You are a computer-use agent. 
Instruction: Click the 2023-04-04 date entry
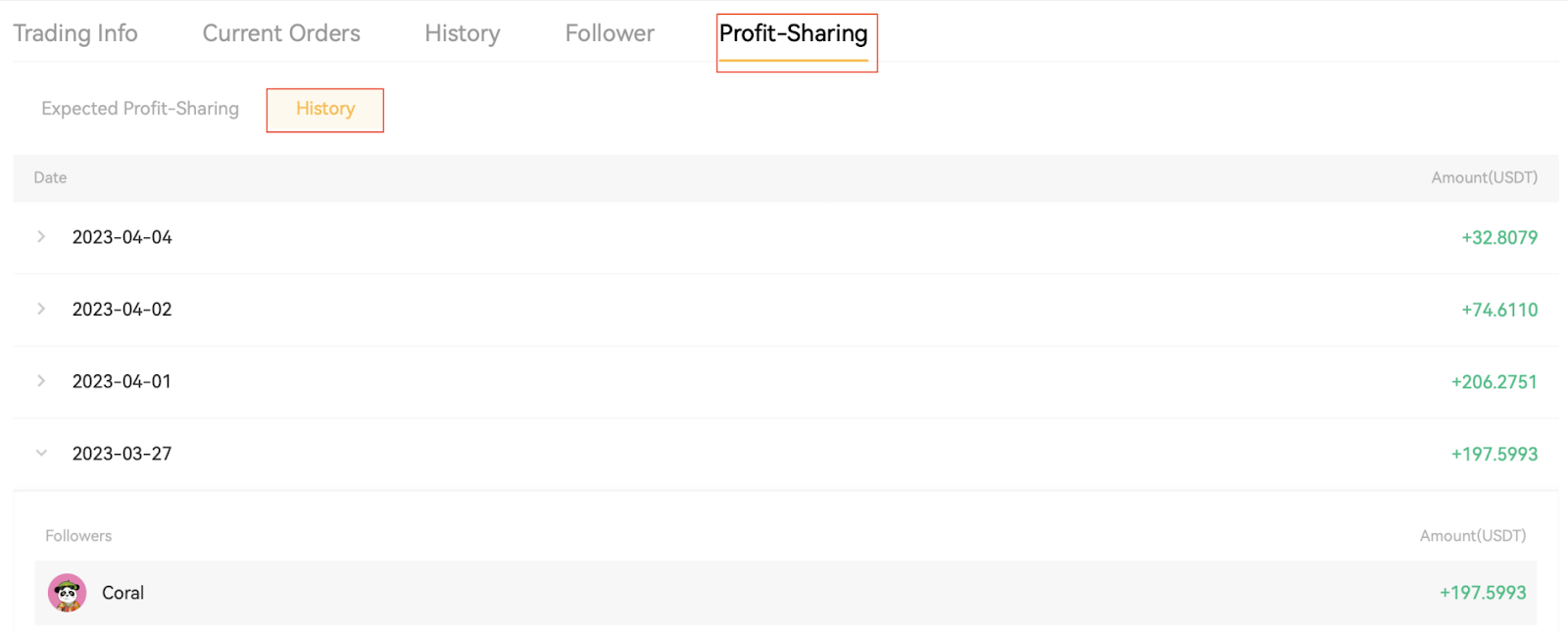point(122,237)
